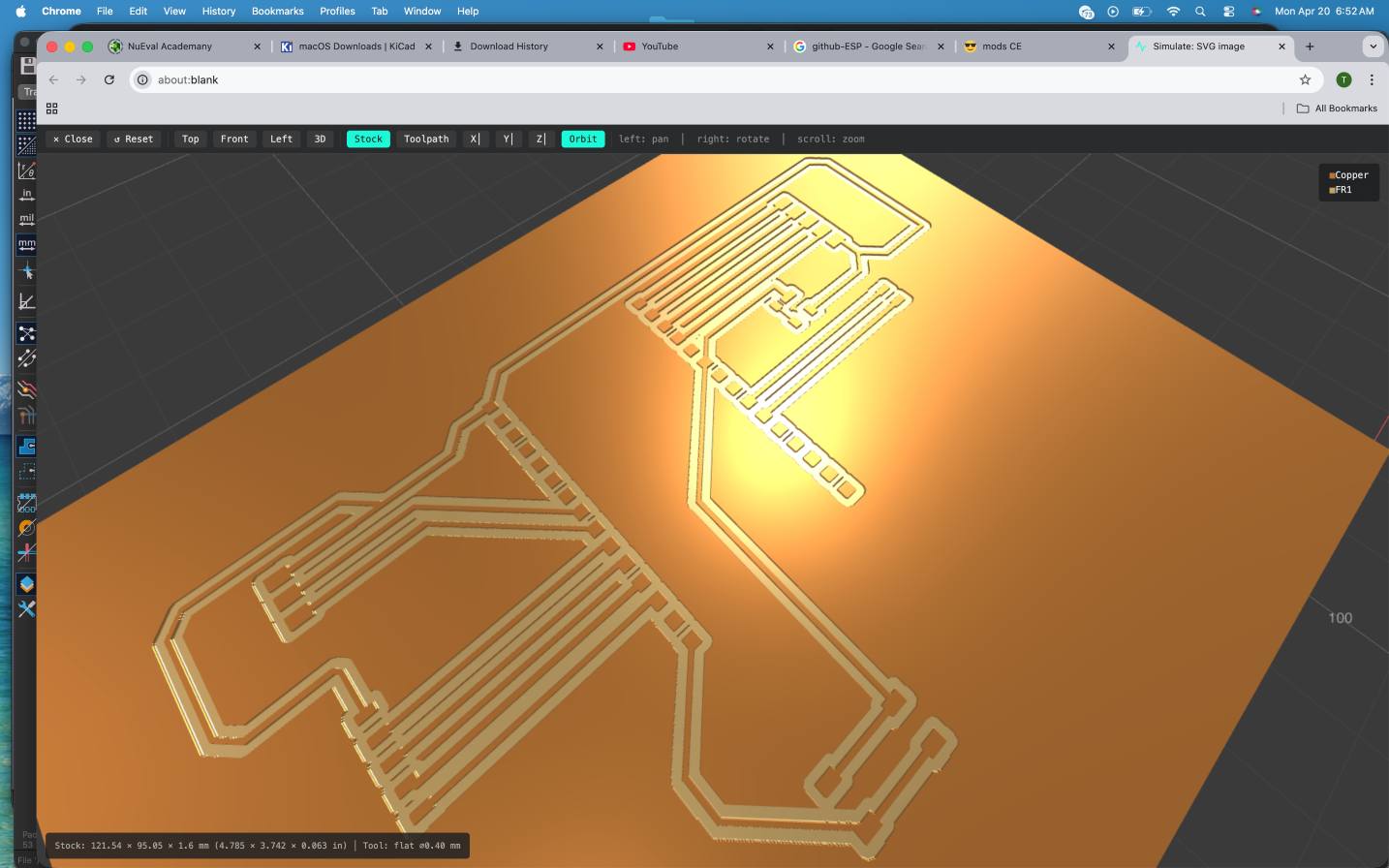This screenshot has height=868, width=1389.
Task: Click the about:blank address bar
Action: tap(725, 79)
